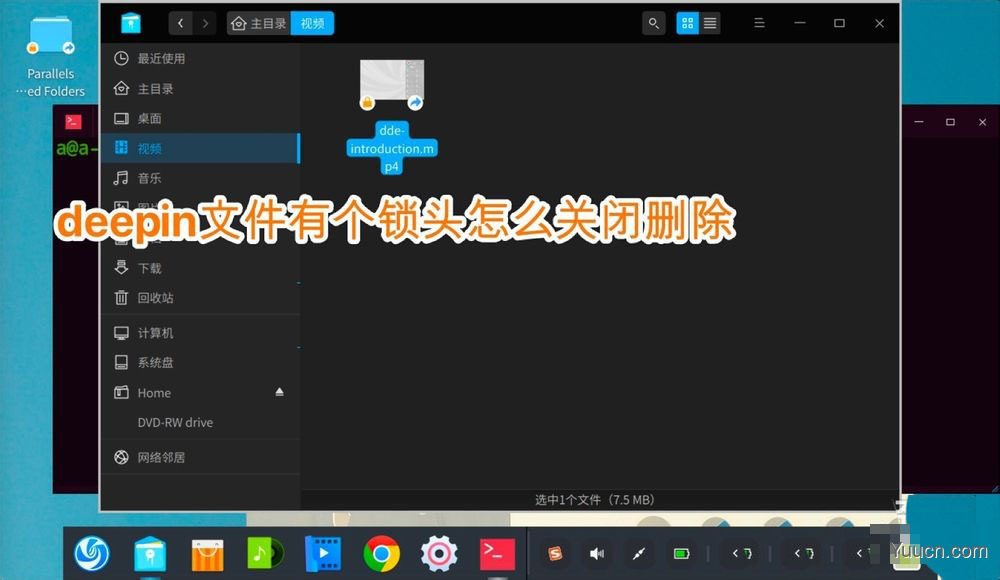Click the forward navigation arrow
This screenshot has height=580, width=1000.
click(x=203, y=22)
